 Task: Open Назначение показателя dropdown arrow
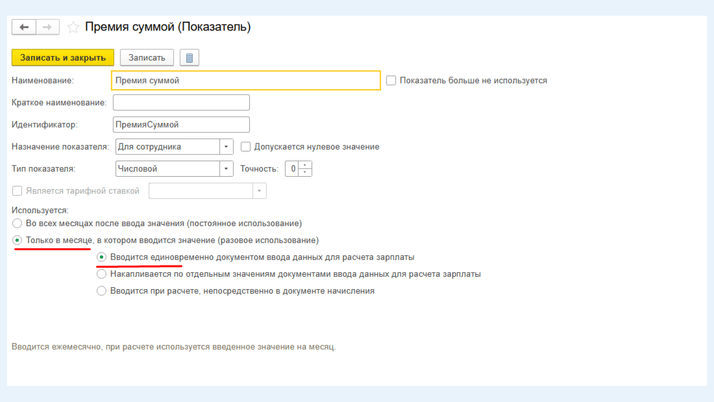(226, 147)
